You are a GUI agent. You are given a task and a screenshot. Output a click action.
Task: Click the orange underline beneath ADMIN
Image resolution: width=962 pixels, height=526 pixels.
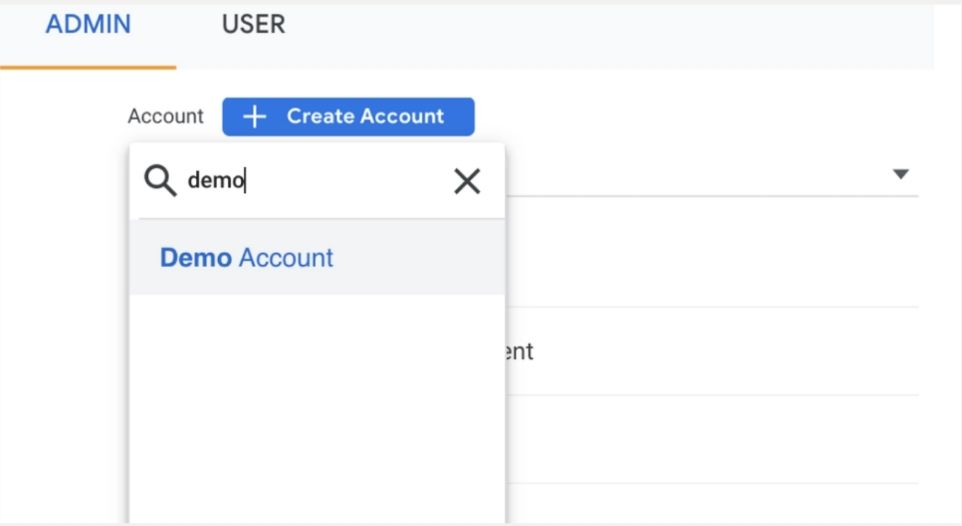pyautogui.click(x=88, y=67)
